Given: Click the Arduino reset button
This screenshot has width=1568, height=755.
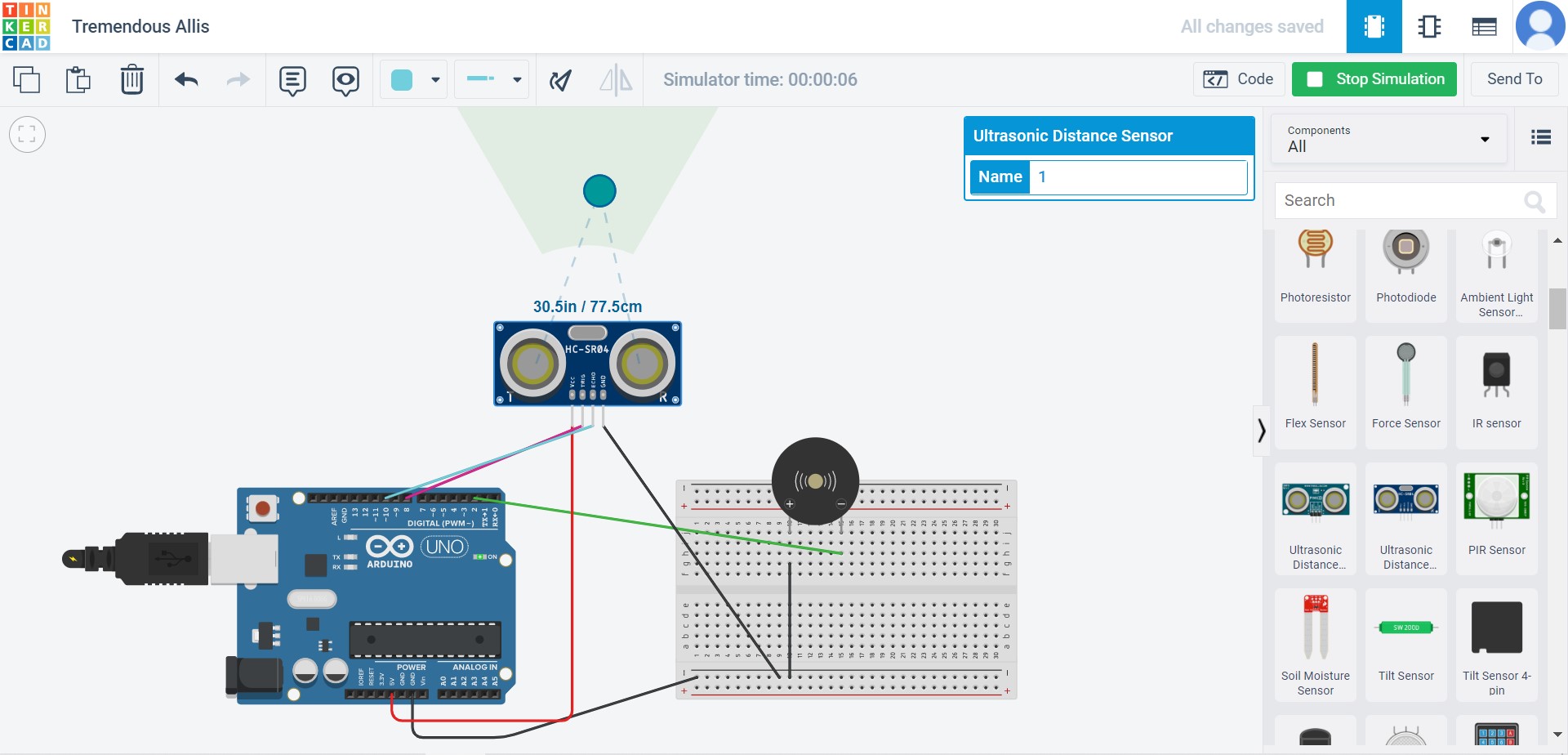Looking at the screenshot, I should [262, 508].
